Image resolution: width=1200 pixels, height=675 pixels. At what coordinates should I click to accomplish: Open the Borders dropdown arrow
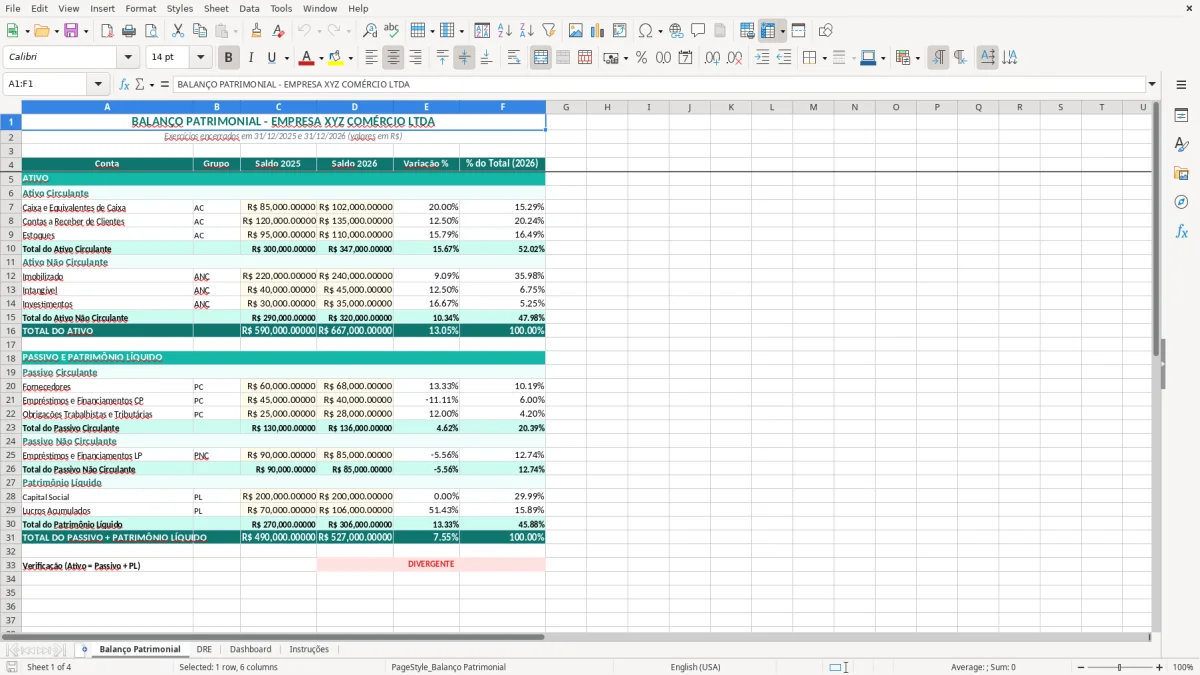tap(824, 58)
